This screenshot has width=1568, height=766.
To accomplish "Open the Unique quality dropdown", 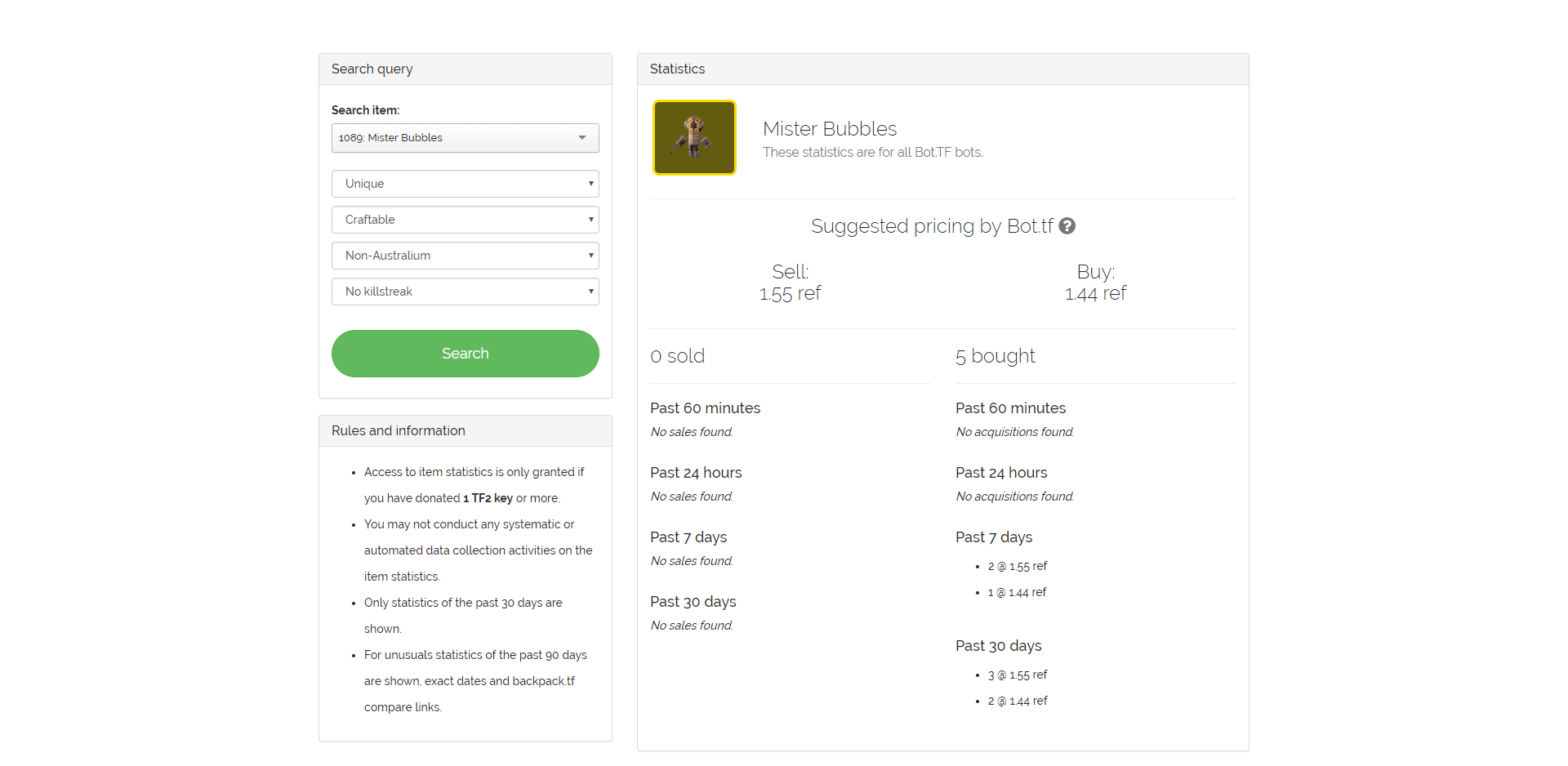I will pos(465,184).
